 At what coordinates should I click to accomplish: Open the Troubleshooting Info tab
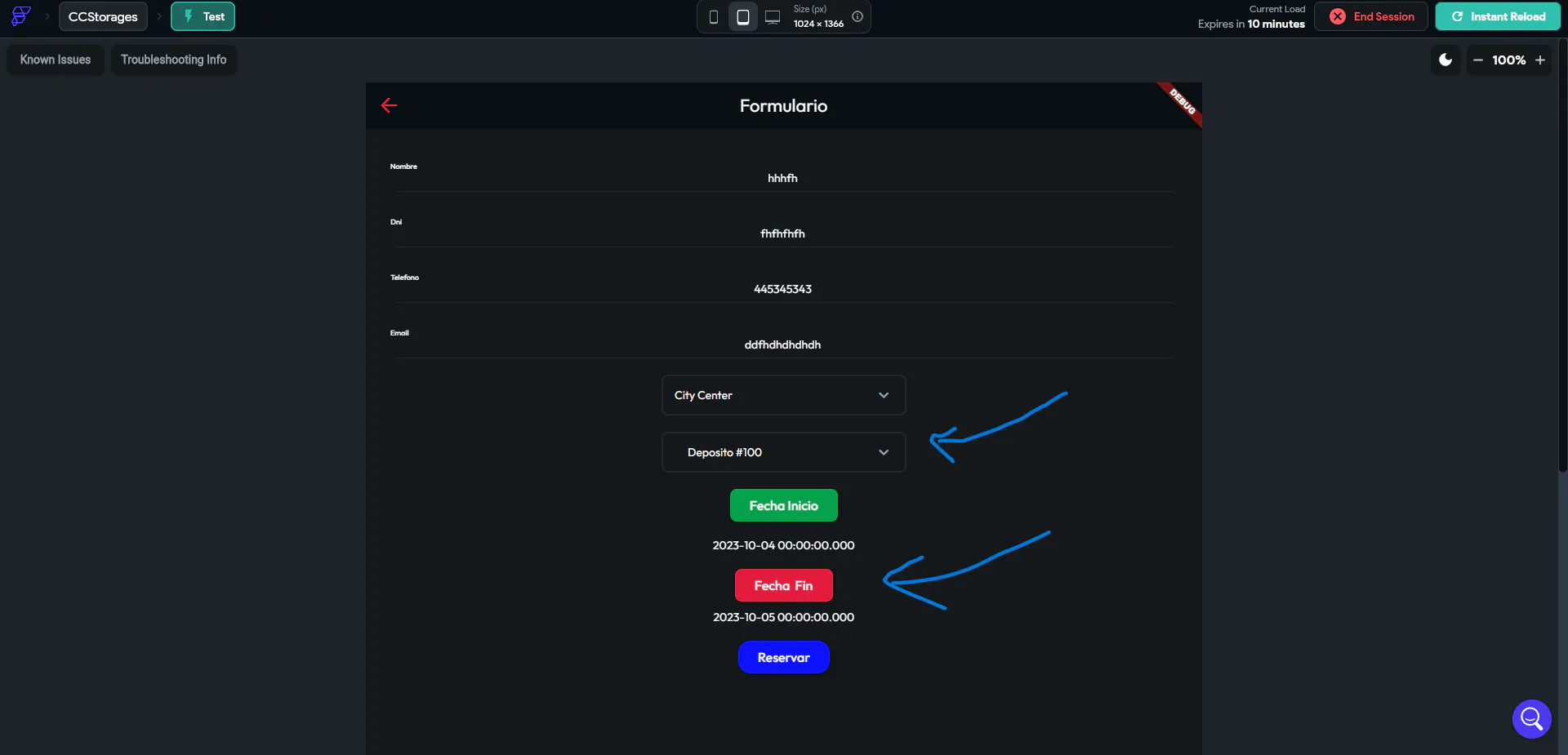click(x=174, y=60)
